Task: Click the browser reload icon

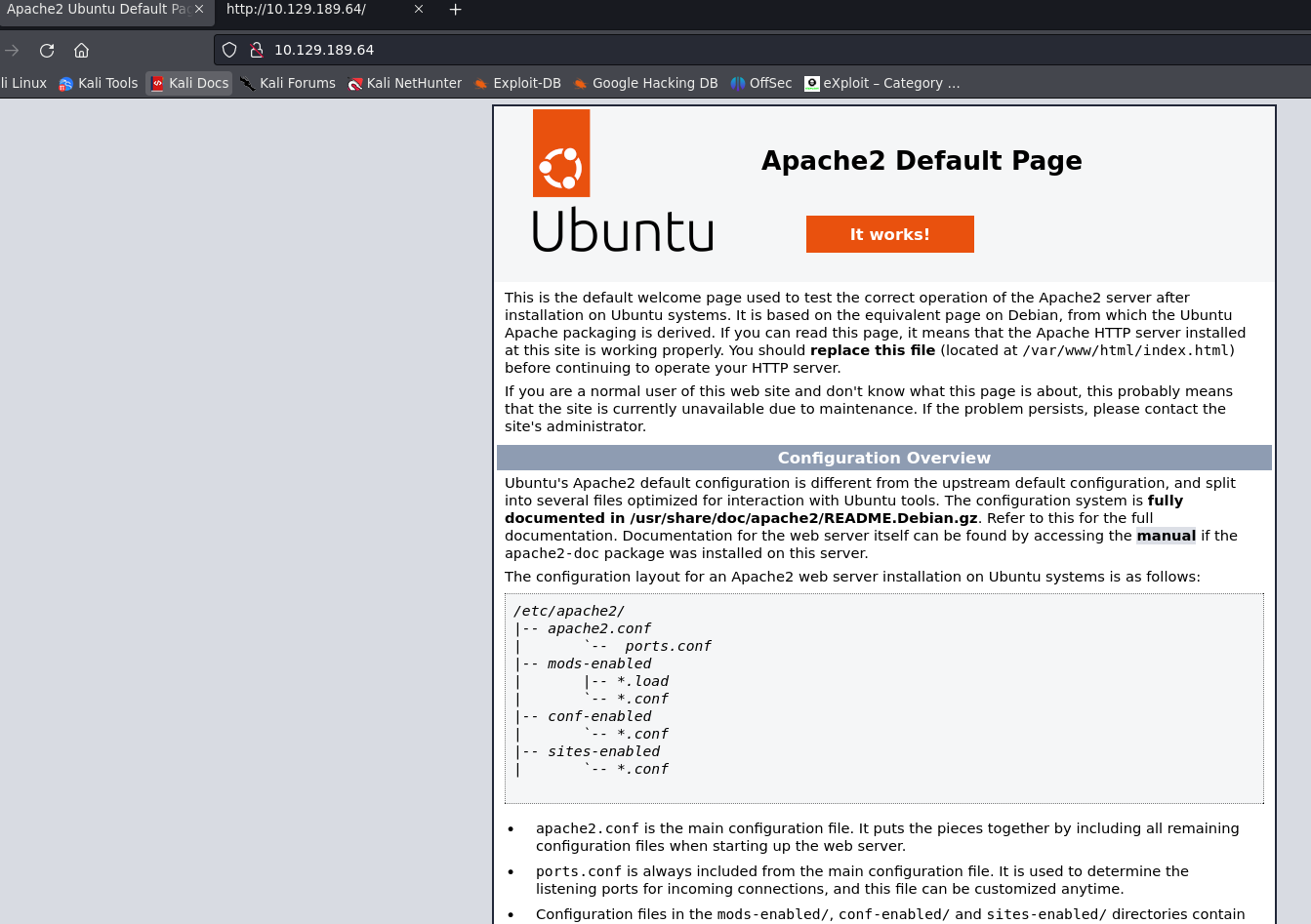Action: [x=47, y=50]
